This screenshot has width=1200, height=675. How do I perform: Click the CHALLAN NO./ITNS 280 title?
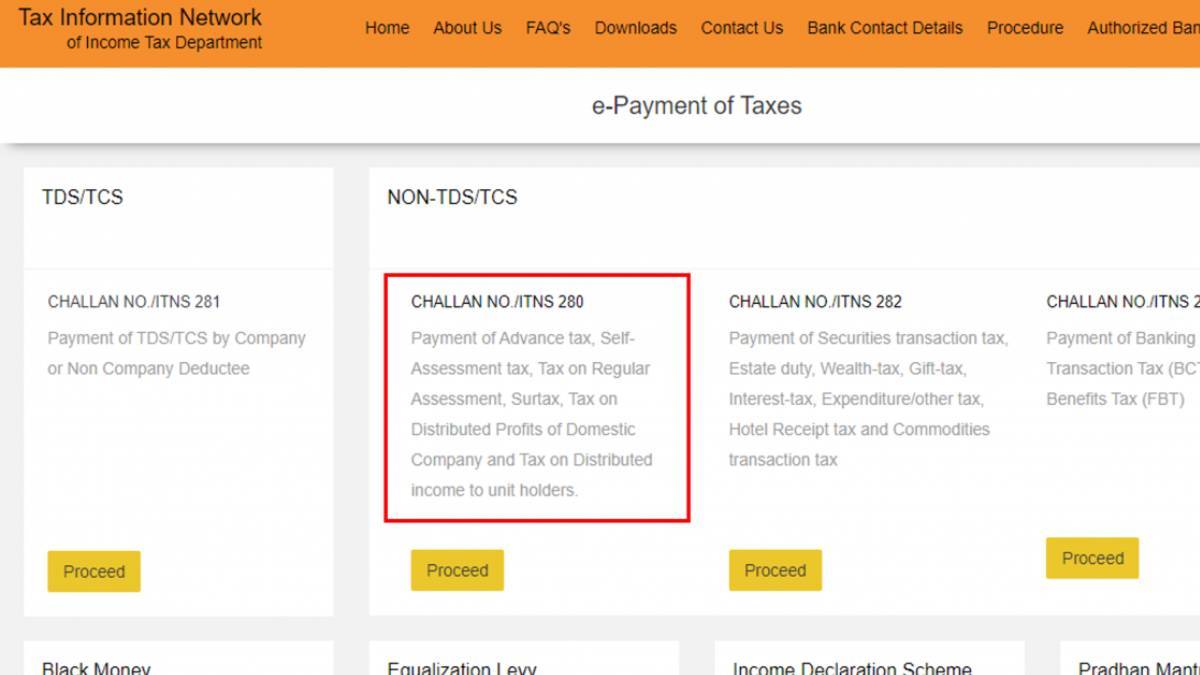point(497,301)
